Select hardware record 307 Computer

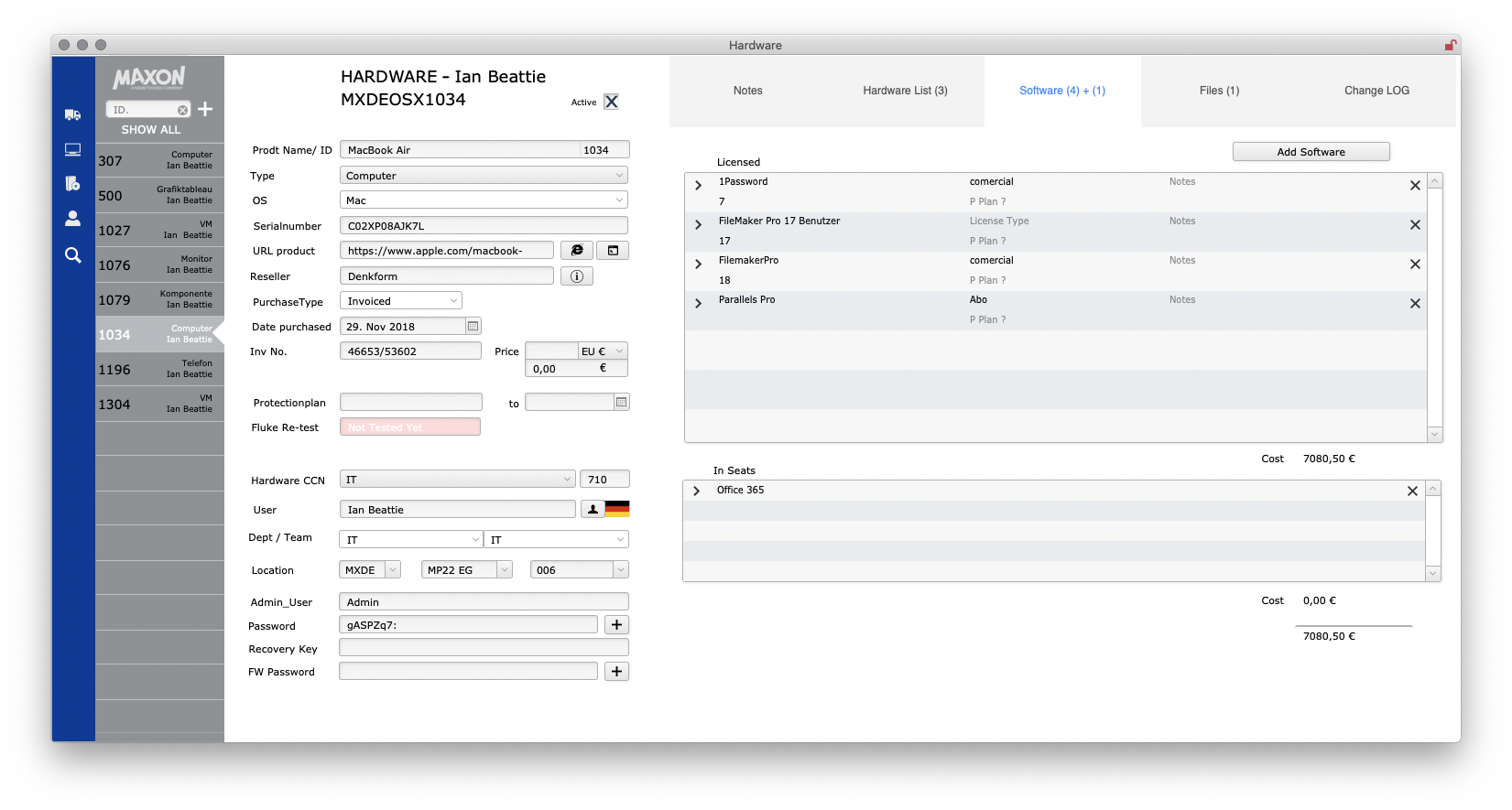coord(159,160)
